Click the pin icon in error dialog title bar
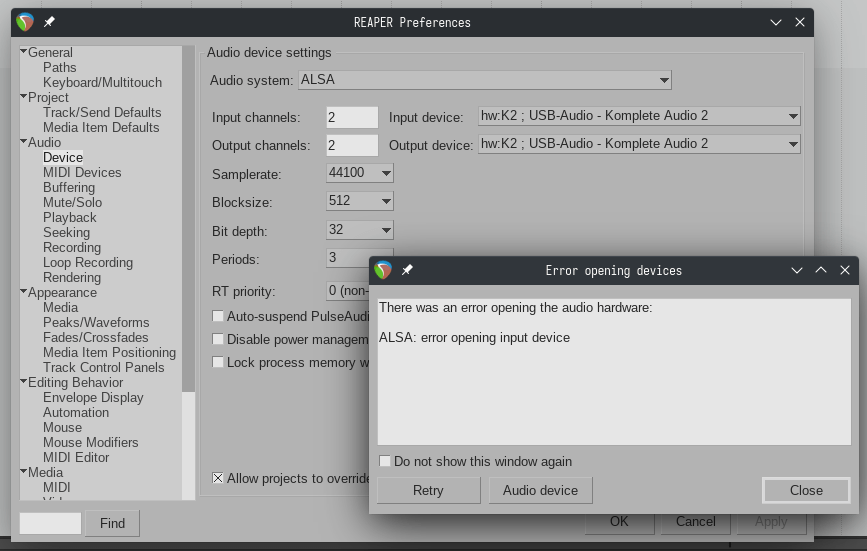867x551 pixels. [407, 270]
